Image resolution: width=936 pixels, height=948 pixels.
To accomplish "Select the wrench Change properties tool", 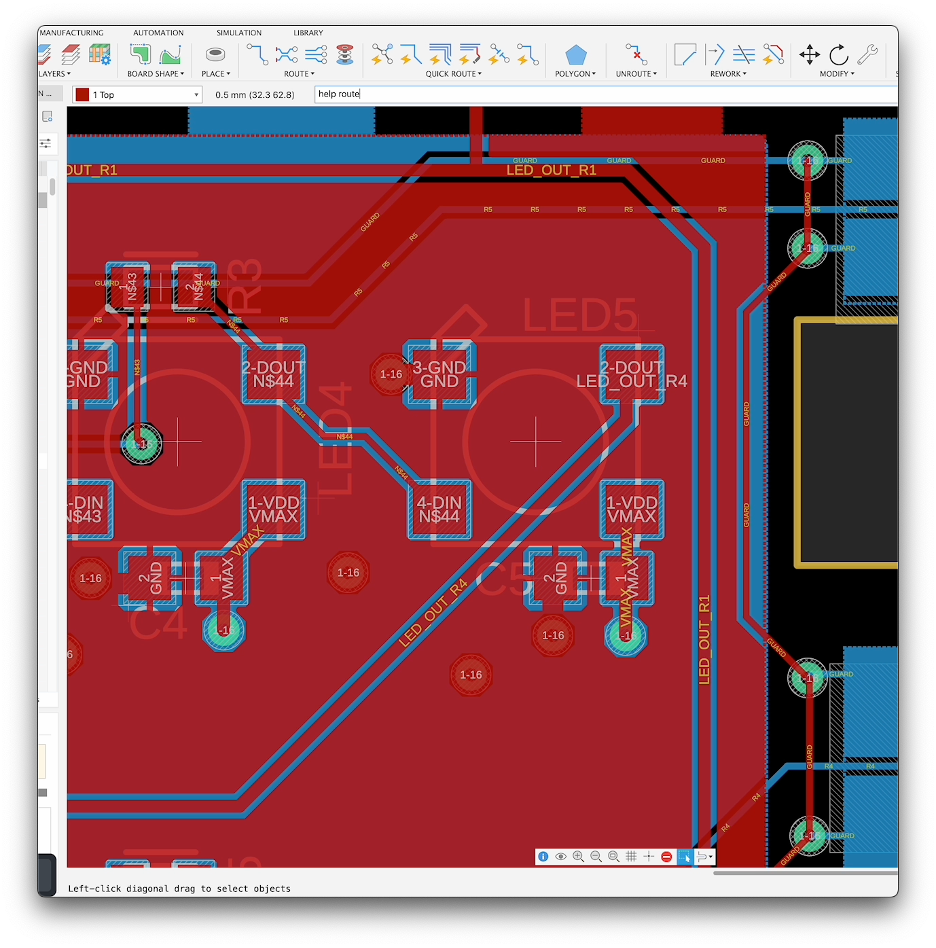I will [868, 54].
